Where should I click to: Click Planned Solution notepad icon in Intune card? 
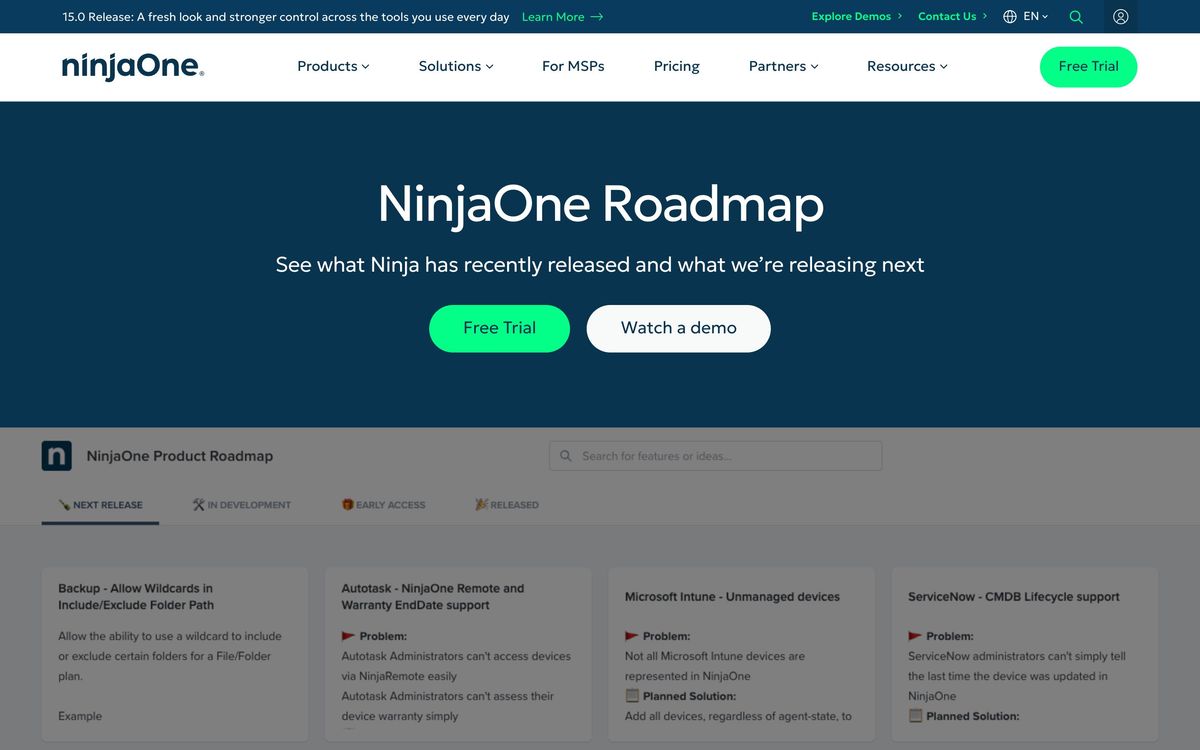632,696
